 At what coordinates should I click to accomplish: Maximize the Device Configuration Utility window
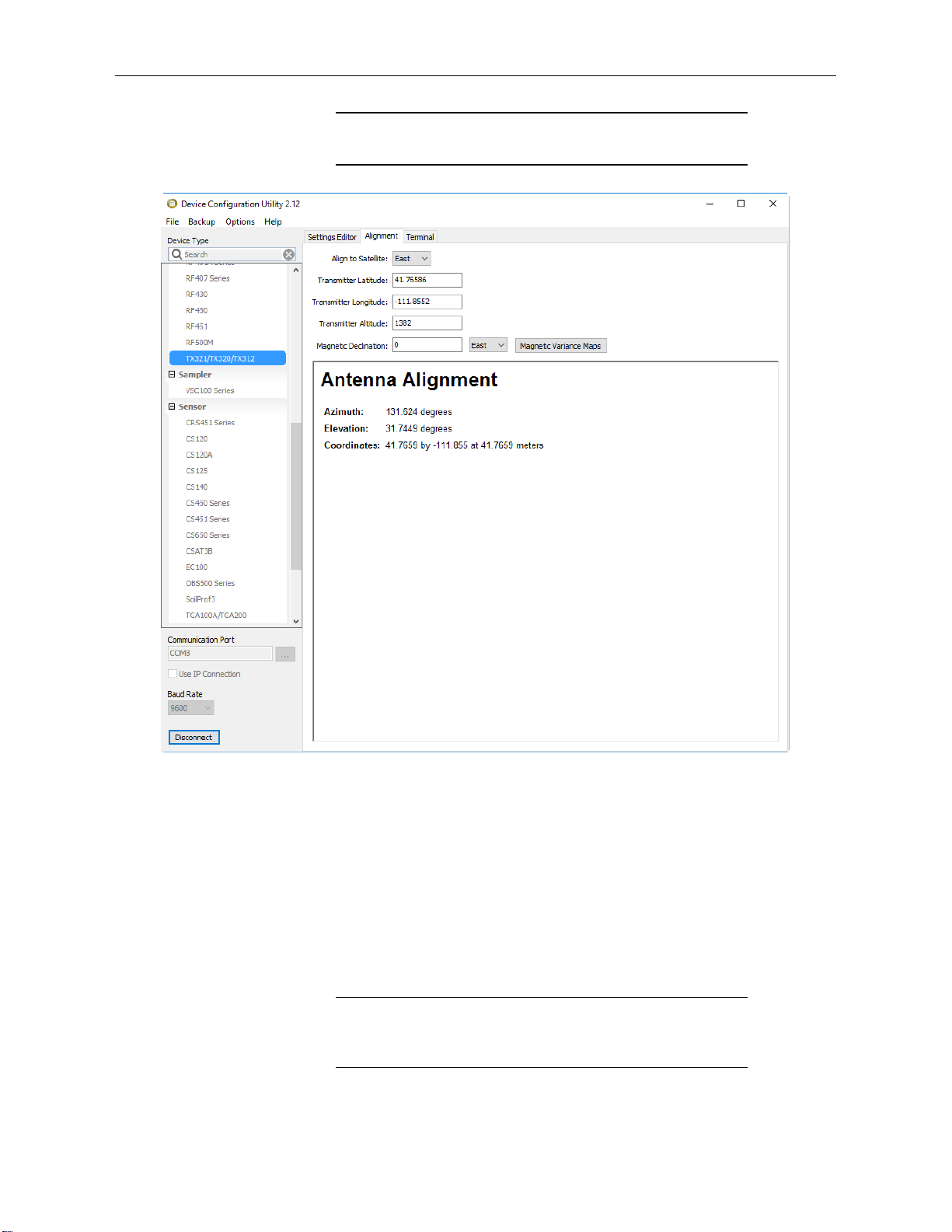click(x=741, y=204)
